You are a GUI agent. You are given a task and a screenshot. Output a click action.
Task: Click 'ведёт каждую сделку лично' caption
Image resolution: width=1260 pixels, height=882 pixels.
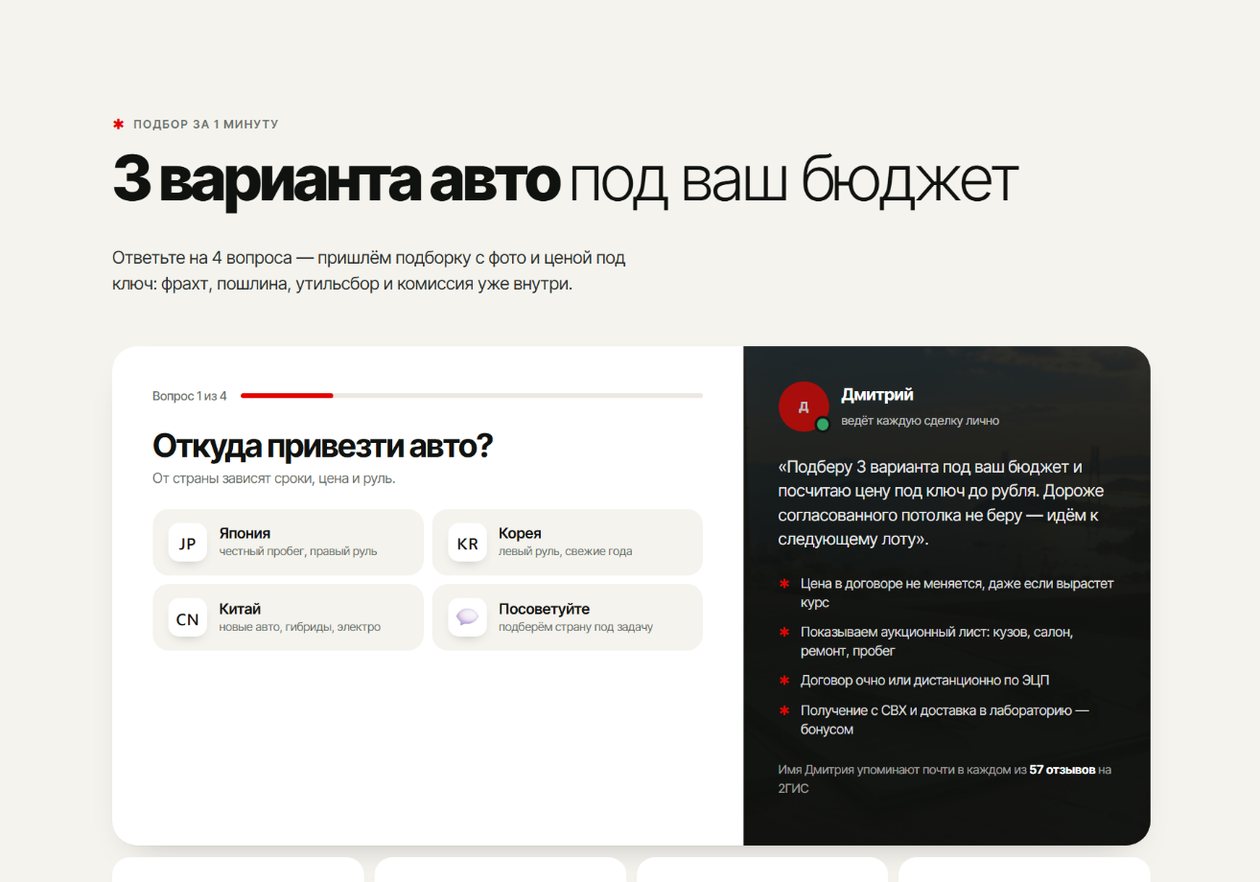pos(920,421)
